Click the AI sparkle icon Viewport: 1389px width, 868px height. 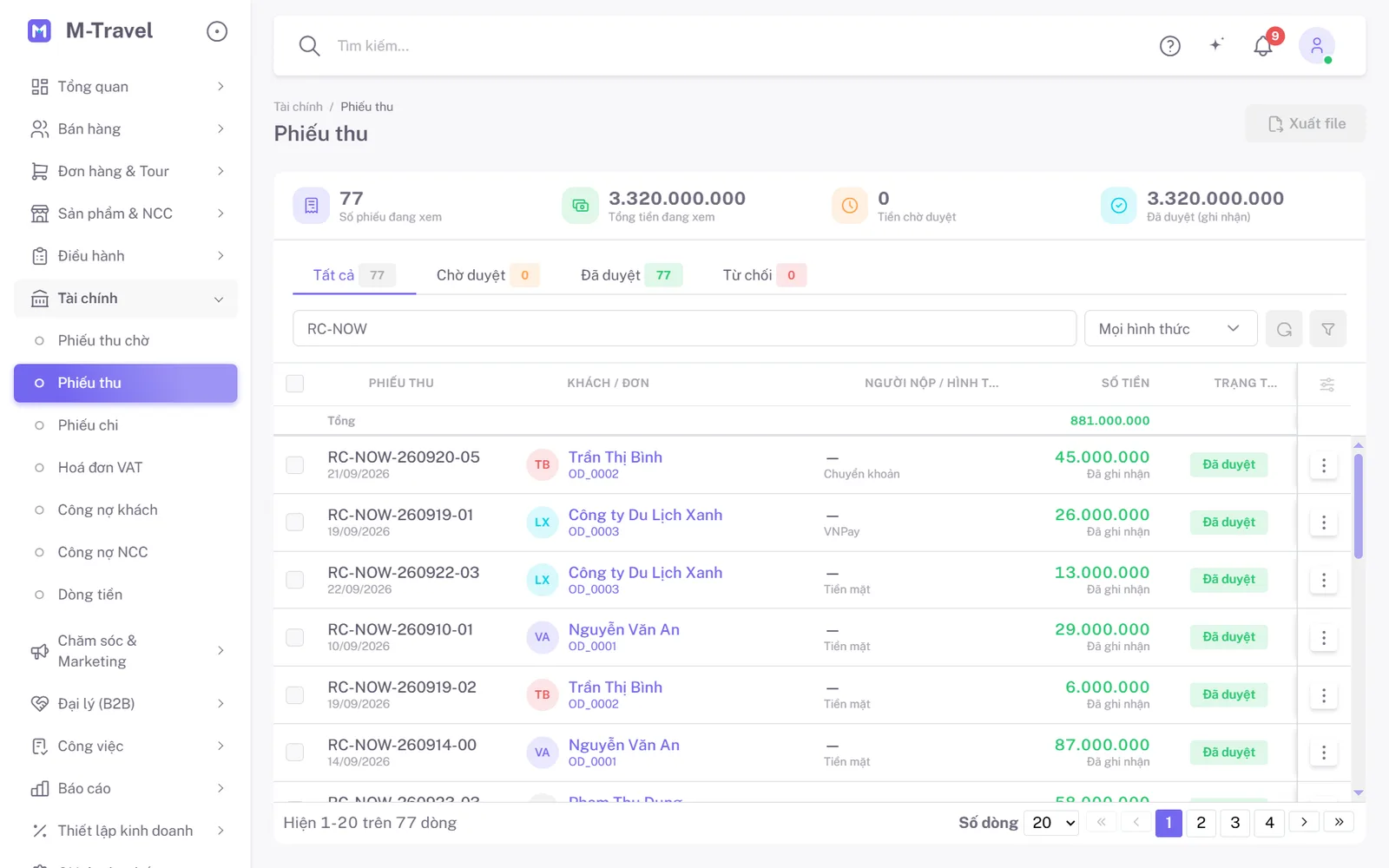(x=1217, y=45)
